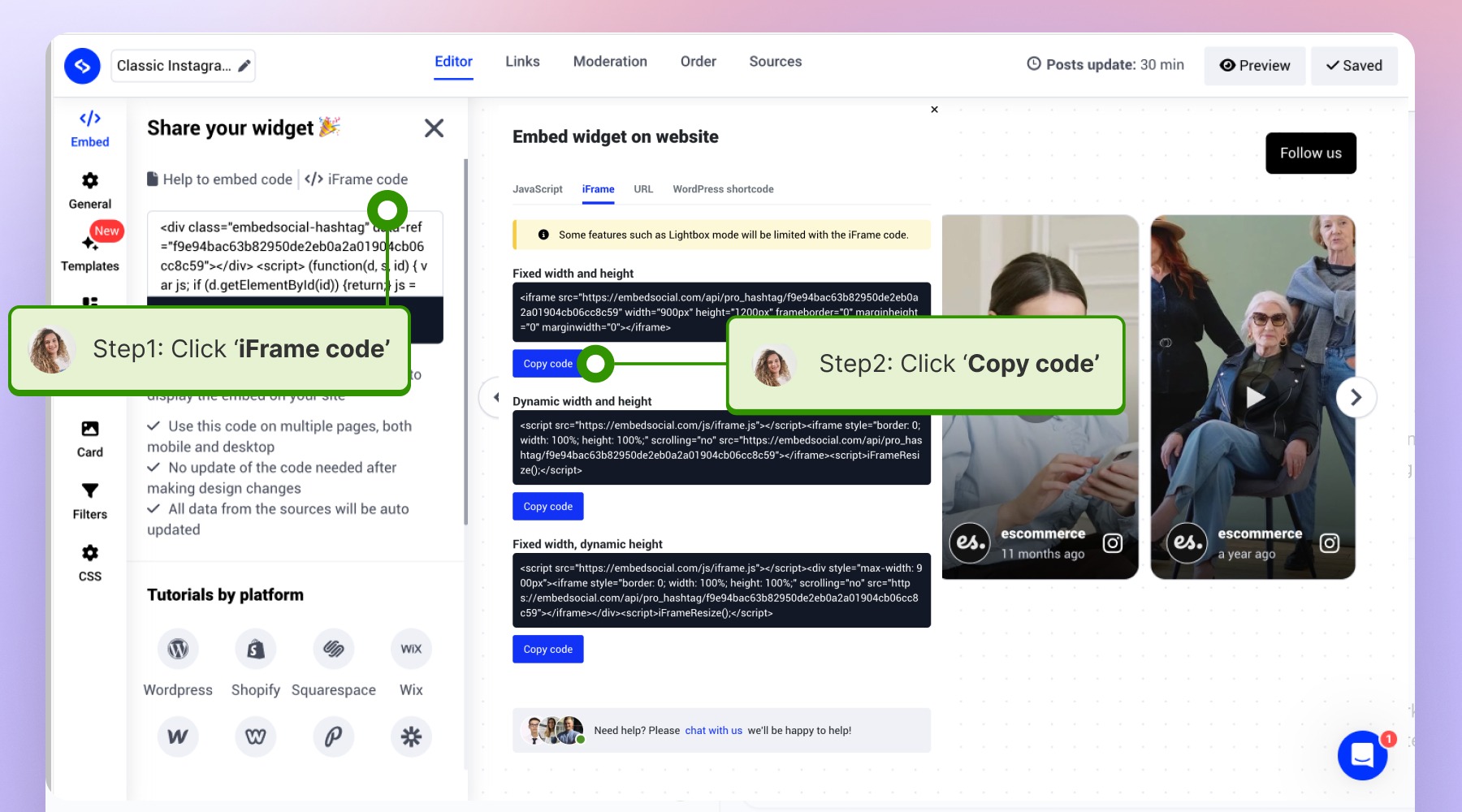1462x812 pixels.
Task: Open General settings in the sidebar
Action: pyautogui.click(x=89, y=191)
